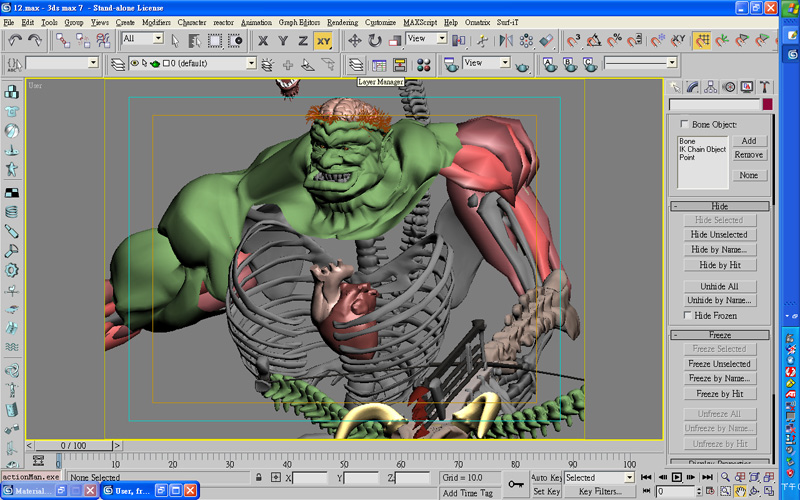Image resolution: width=800 pixels, height=500 pixels.
Task: Click the Mirror tool icon
Action: pyautogui.click(x=506, y=40)
